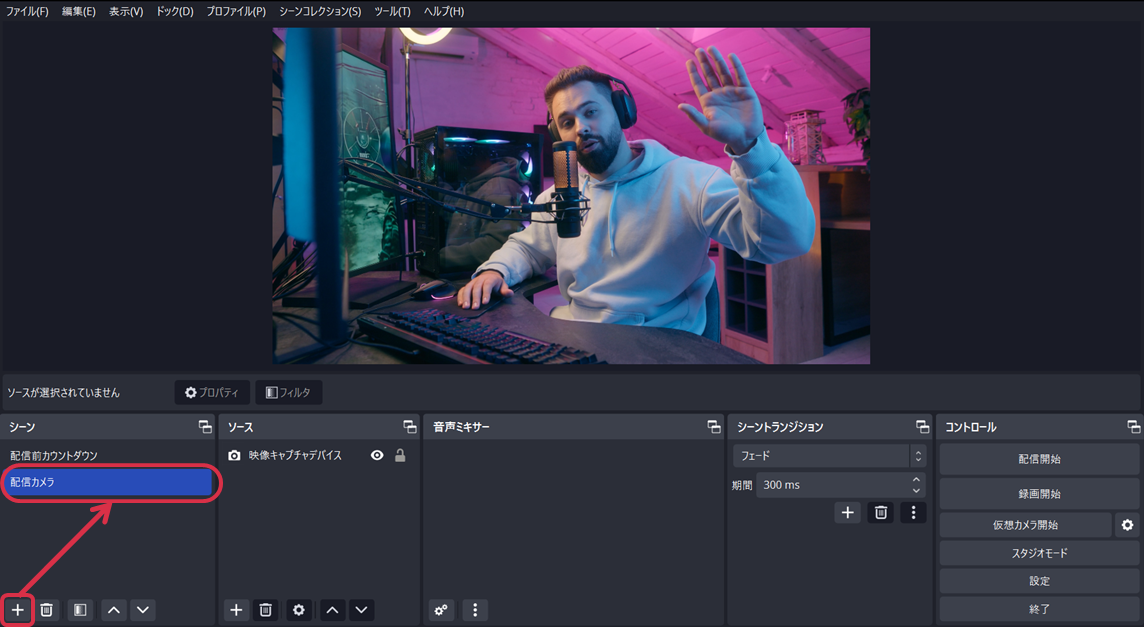Open the フェード transition dropdown
Viewport: 1144px width, 627px height.
[829, 456]
